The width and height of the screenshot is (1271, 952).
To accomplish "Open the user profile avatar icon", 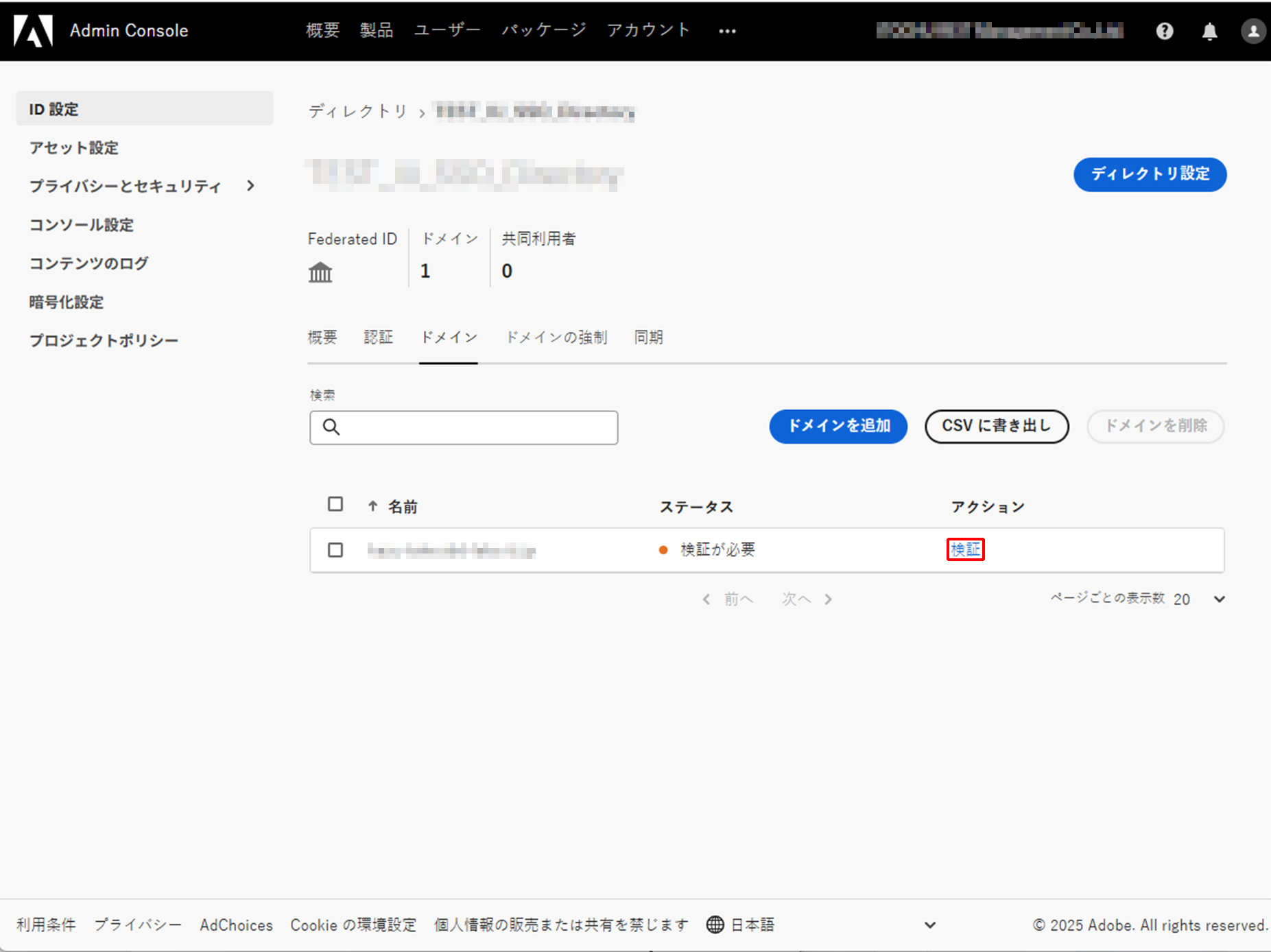I will tap(1252, 31).
